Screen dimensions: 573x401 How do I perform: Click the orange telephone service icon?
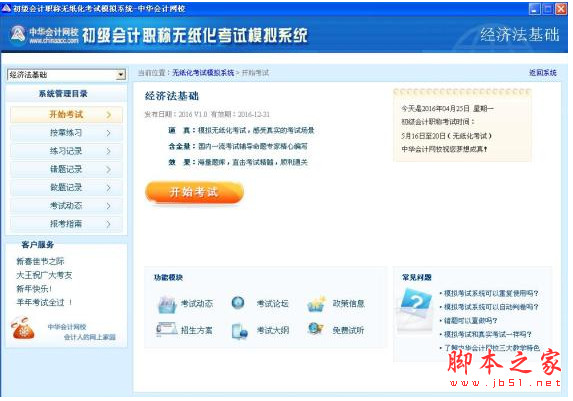23,328
